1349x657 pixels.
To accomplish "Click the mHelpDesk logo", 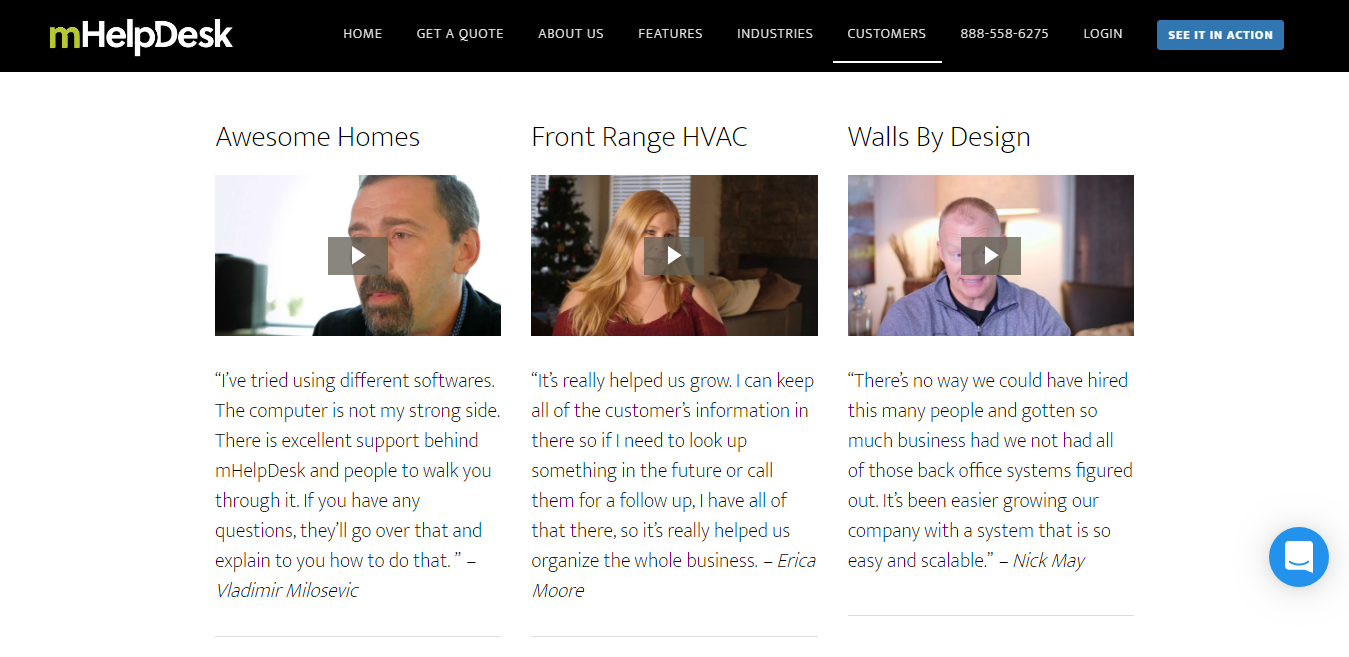I will tap(141, 36).
